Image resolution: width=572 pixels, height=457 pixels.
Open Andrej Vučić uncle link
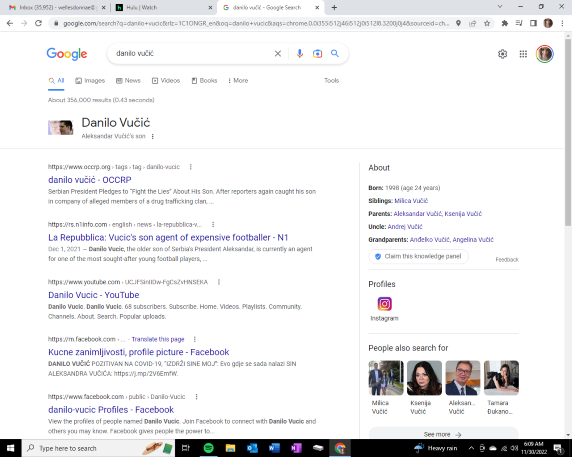pyautogui.click(x=405, y=226)
